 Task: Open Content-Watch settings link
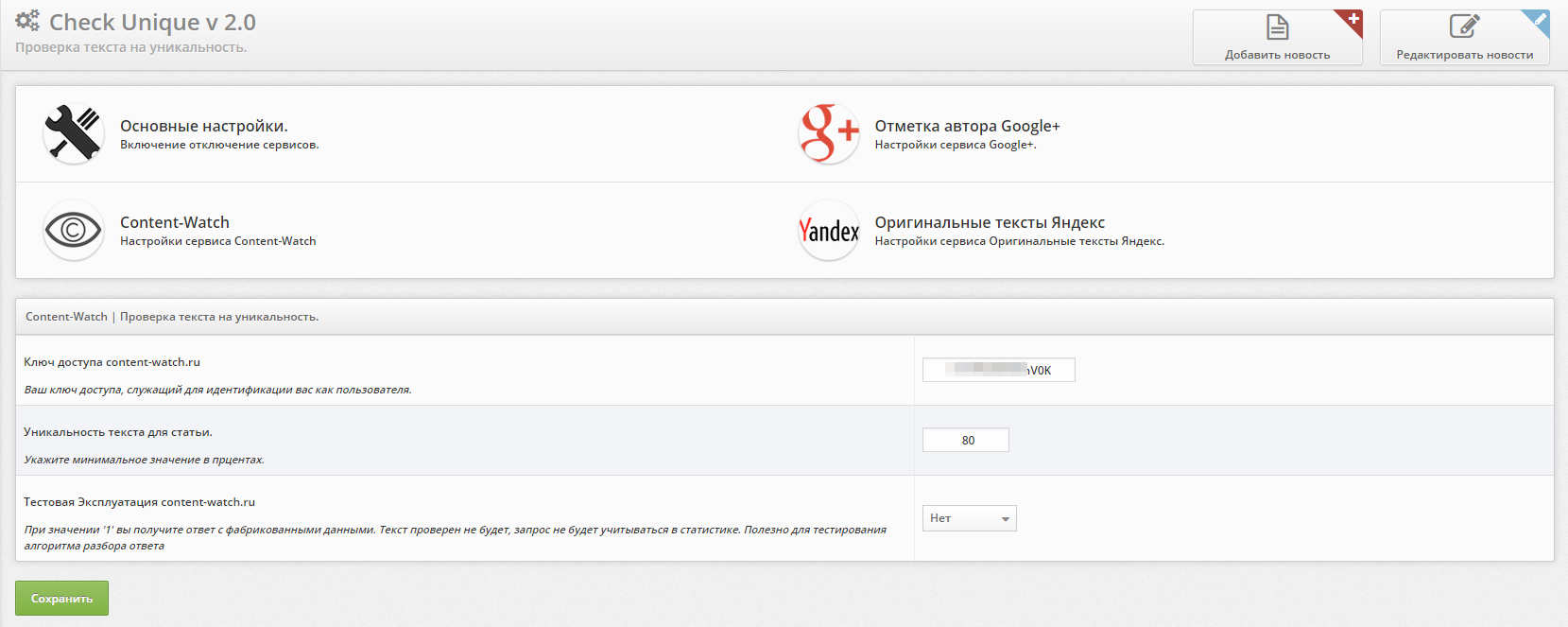[x=175, y=222]
